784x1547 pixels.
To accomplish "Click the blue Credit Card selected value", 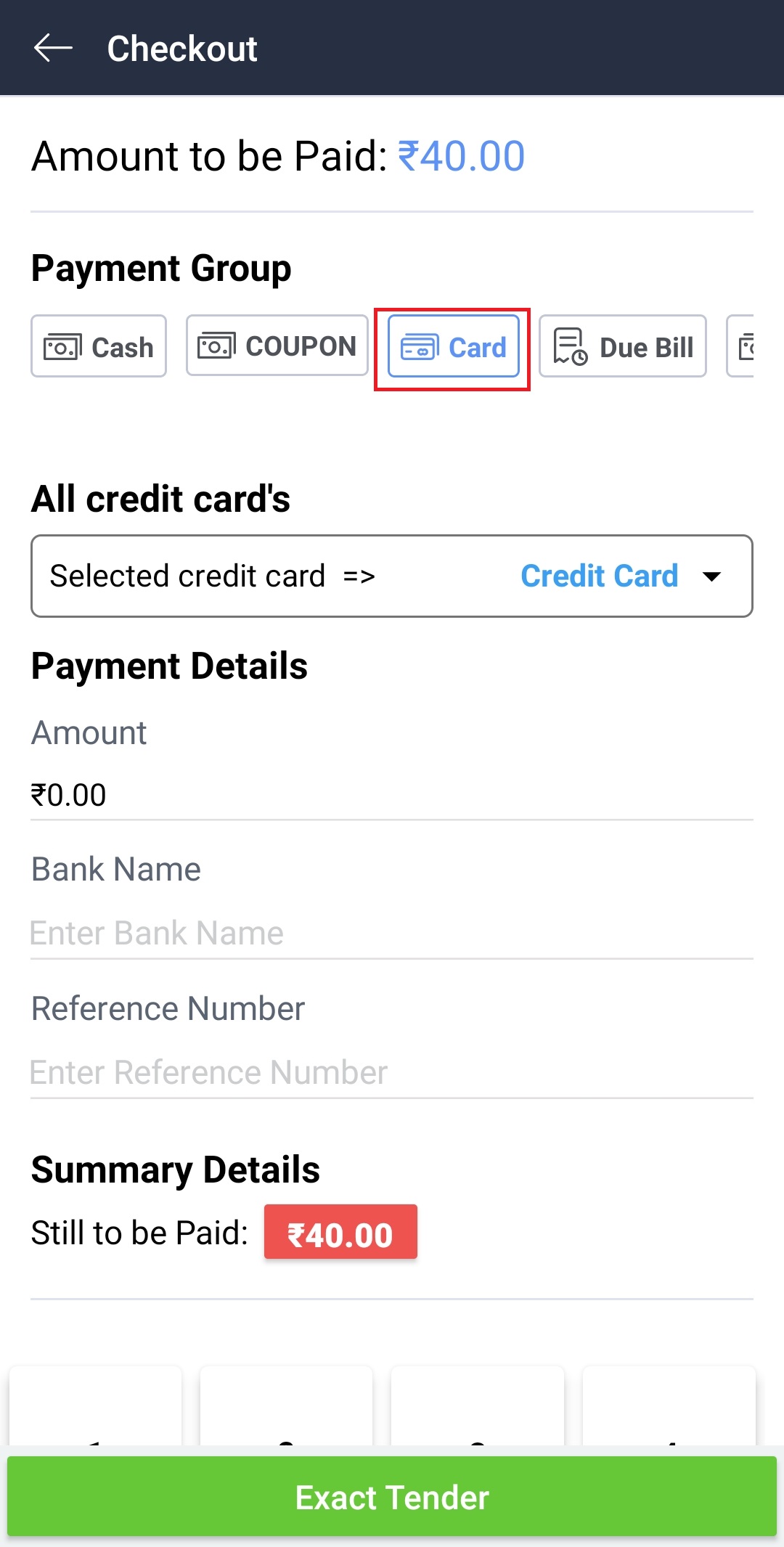I will pyautogui.click(x=599, y=576).
